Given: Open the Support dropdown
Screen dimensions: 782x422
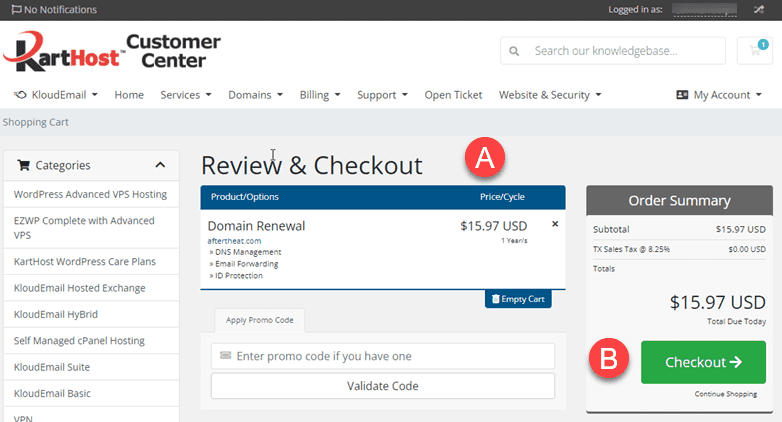Looking at the screenshot, I should tap(382, 95).
